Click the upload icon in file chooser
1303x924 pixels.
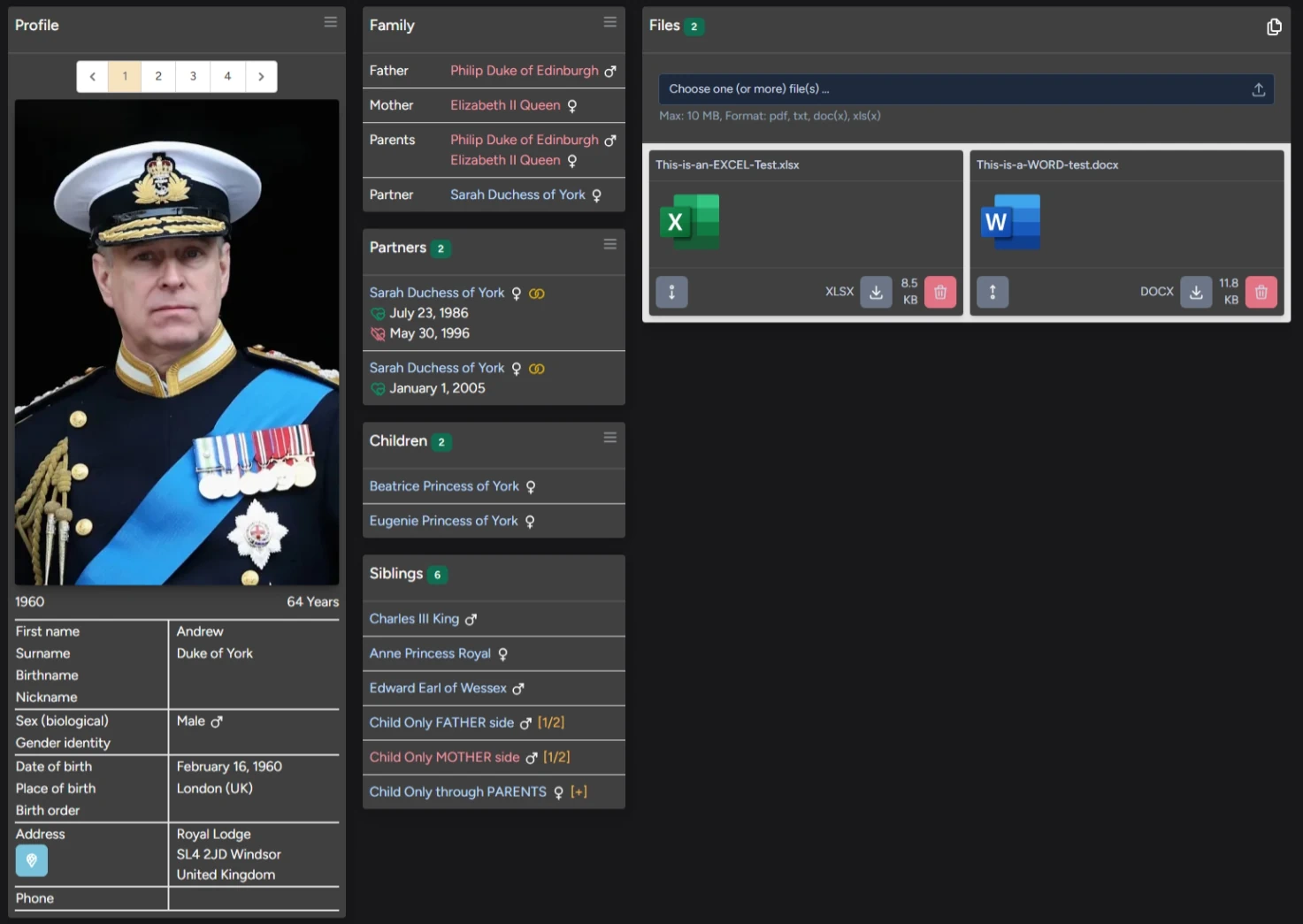1258,90
